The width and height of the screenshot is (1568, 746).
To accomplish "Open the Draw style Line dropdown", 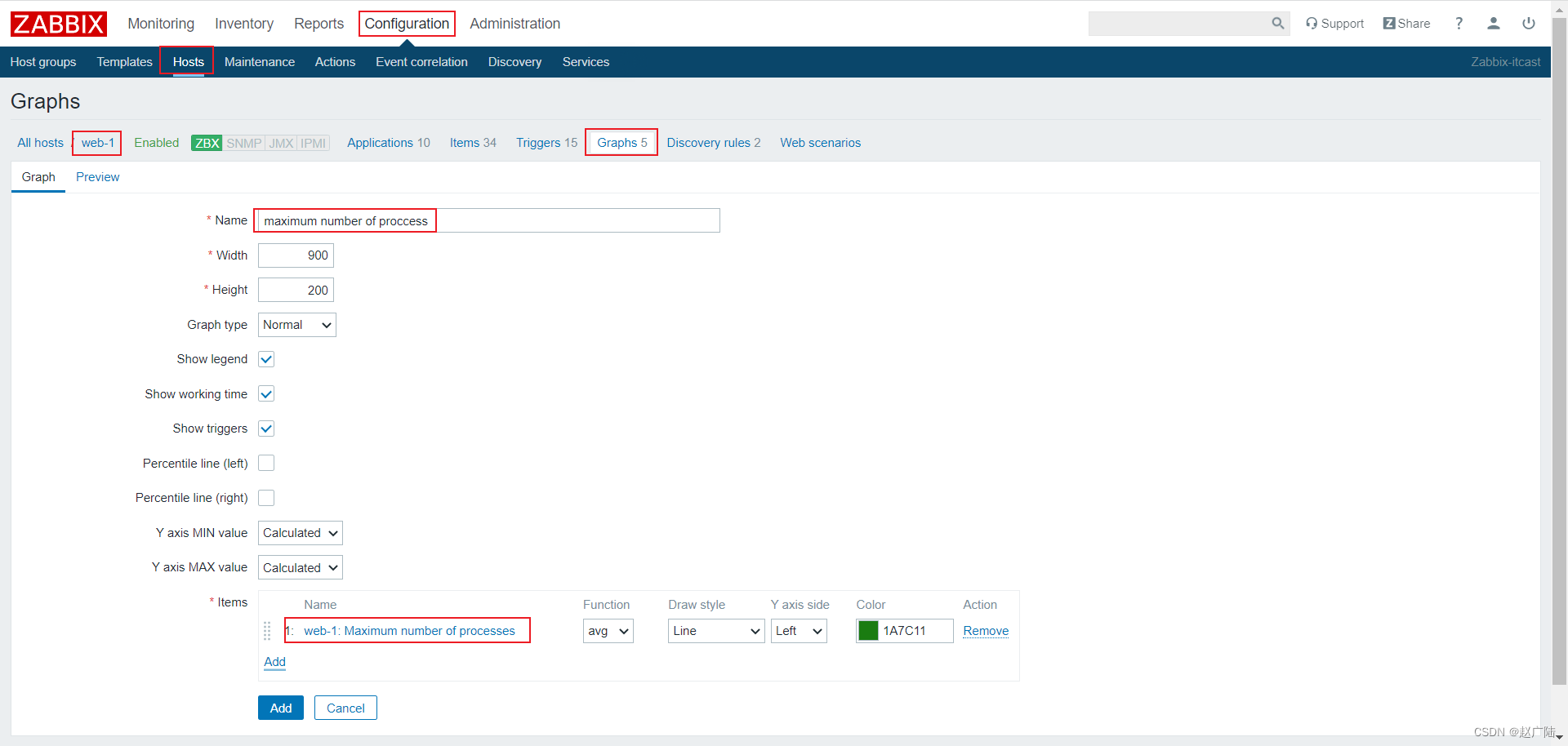I will pos(716,631).
